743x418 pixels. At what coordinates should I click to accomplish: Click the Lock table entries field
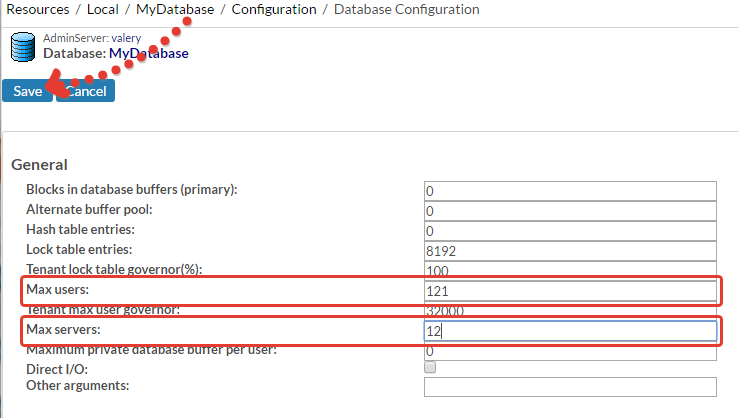click(570, 251)
